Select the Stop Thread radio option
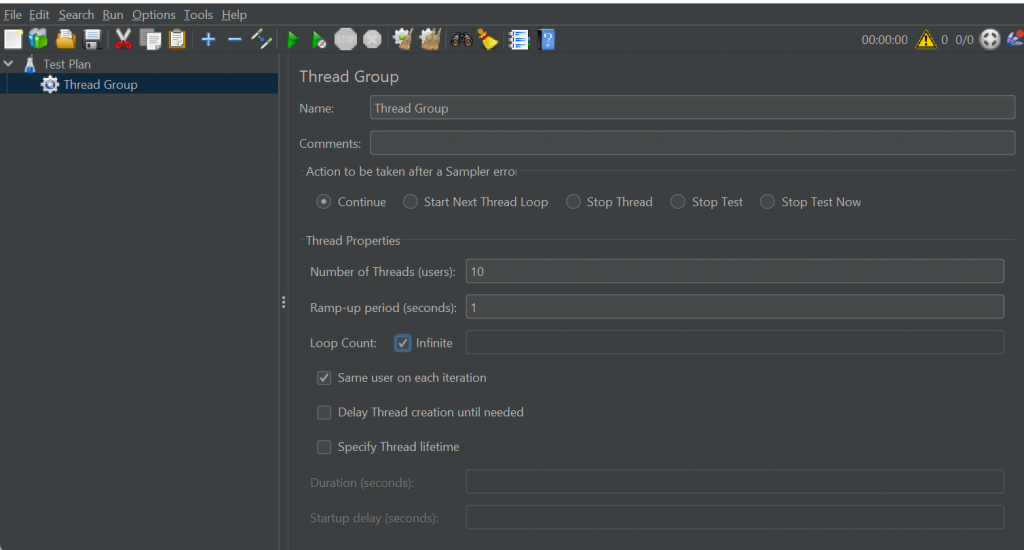 (573, 202)
